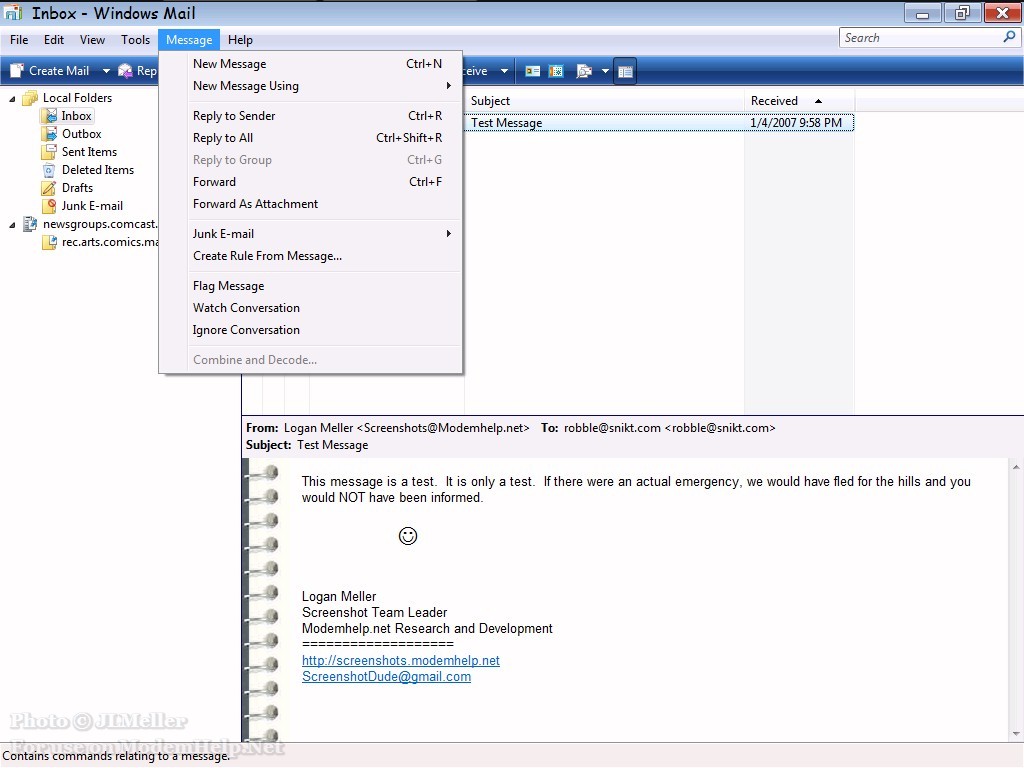Open the File menu
The image size is (1024, 768).
[19, 40]
